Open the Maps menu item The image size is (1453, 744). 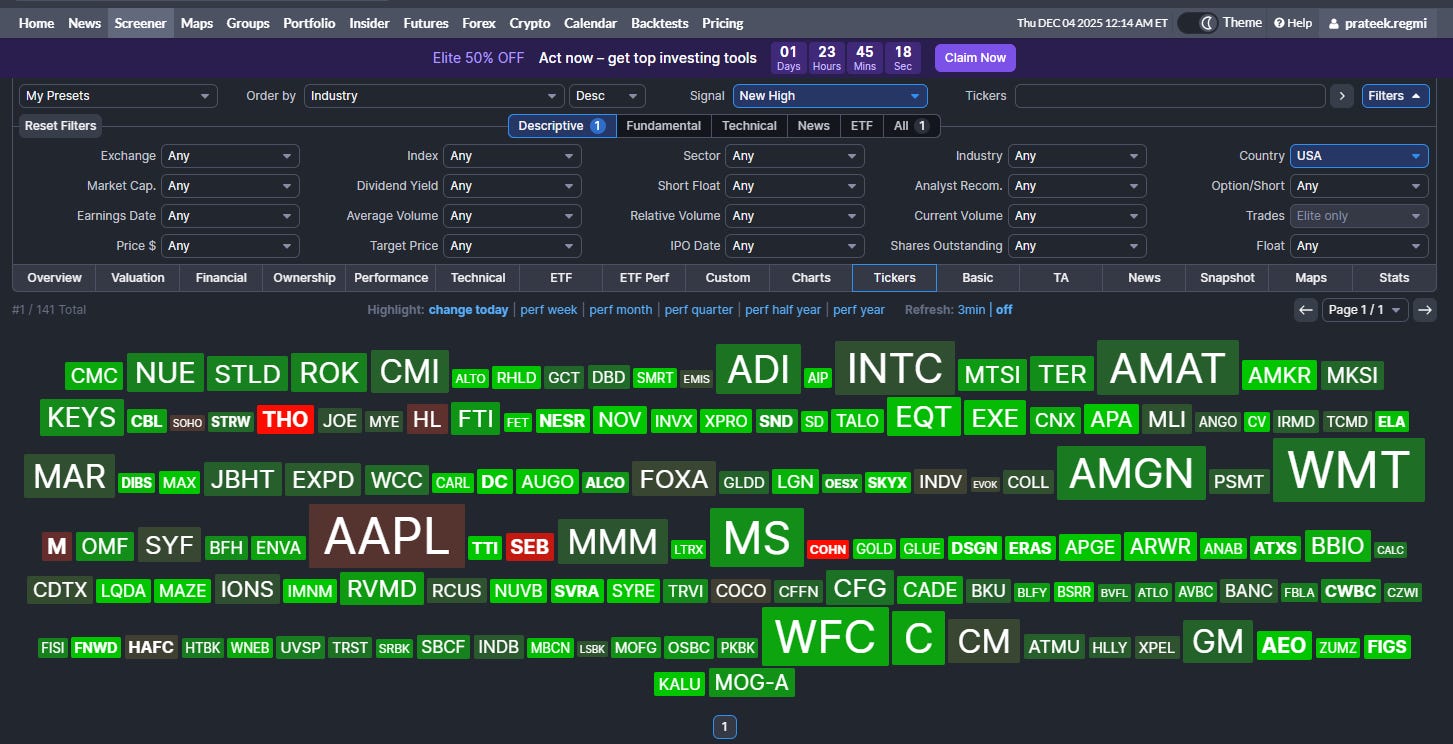(x=197, y=23)
